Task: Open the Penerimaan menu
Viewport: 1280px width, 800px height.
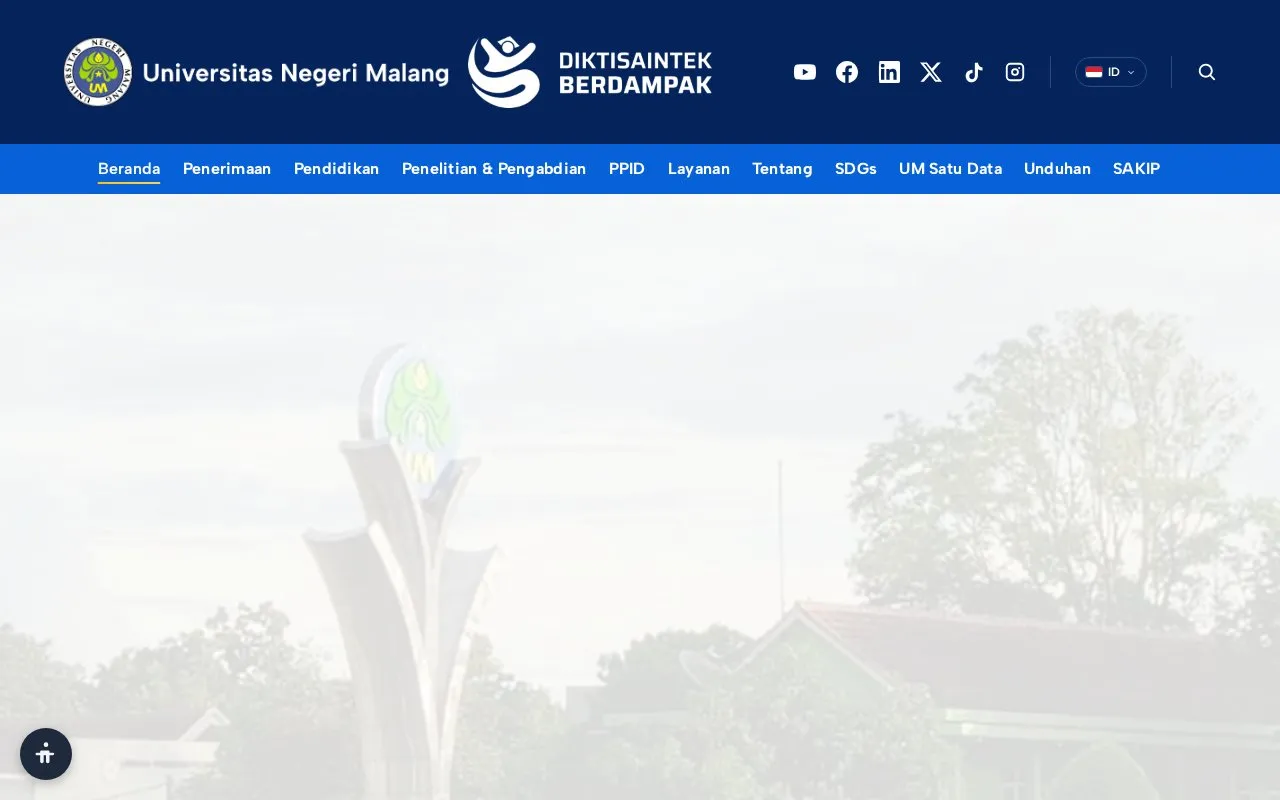Action: (227, 169)
